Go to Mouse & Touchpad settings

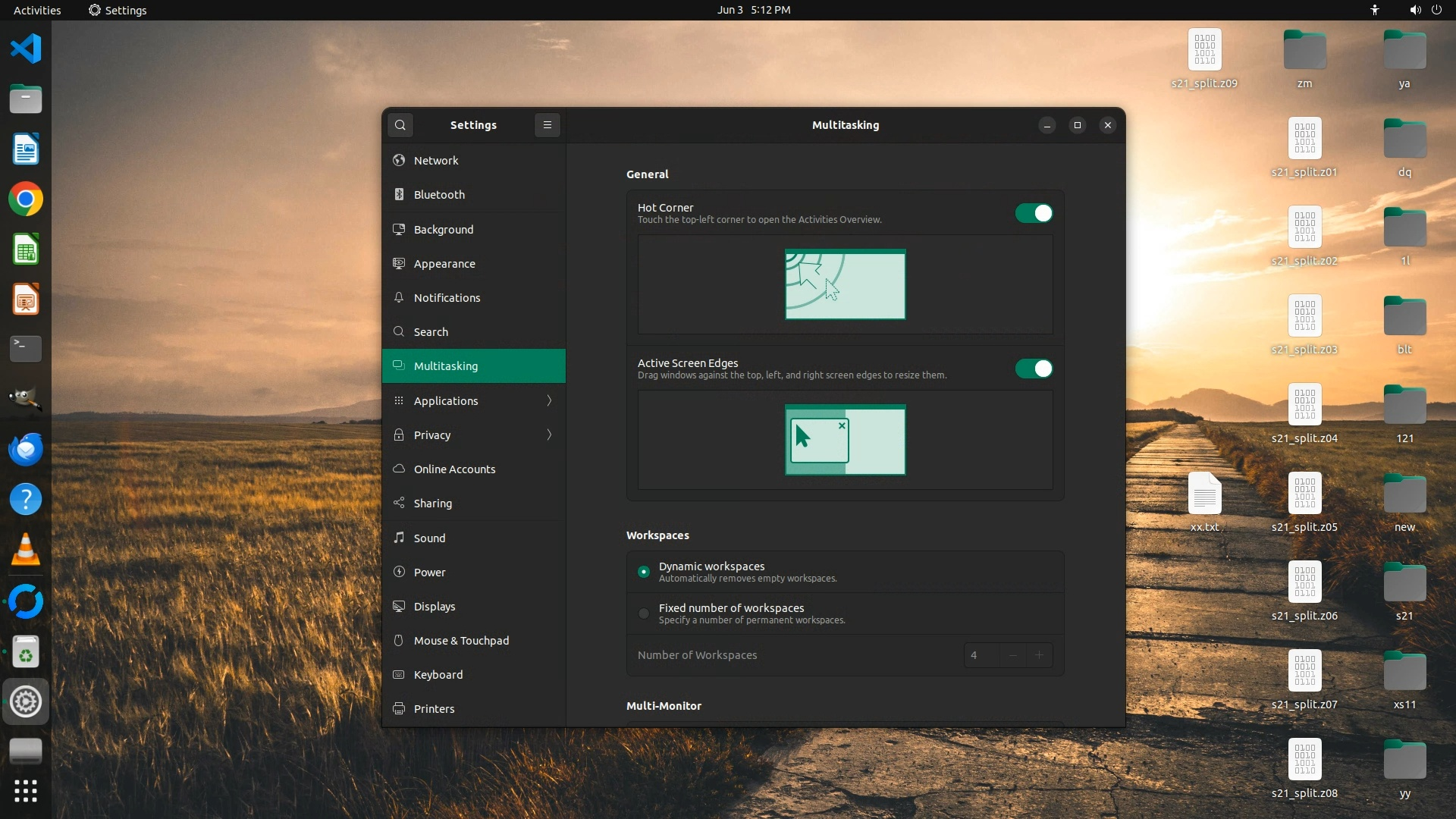pos(461,641)
